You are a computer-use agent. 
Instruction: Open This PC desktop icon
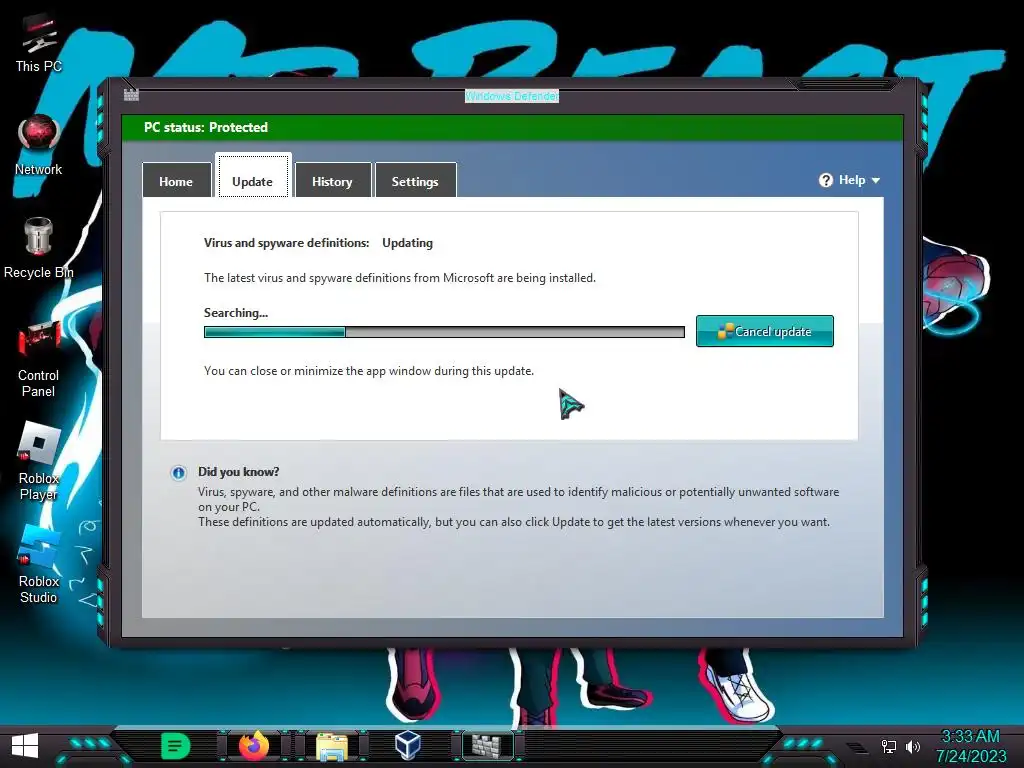(39, 44)
